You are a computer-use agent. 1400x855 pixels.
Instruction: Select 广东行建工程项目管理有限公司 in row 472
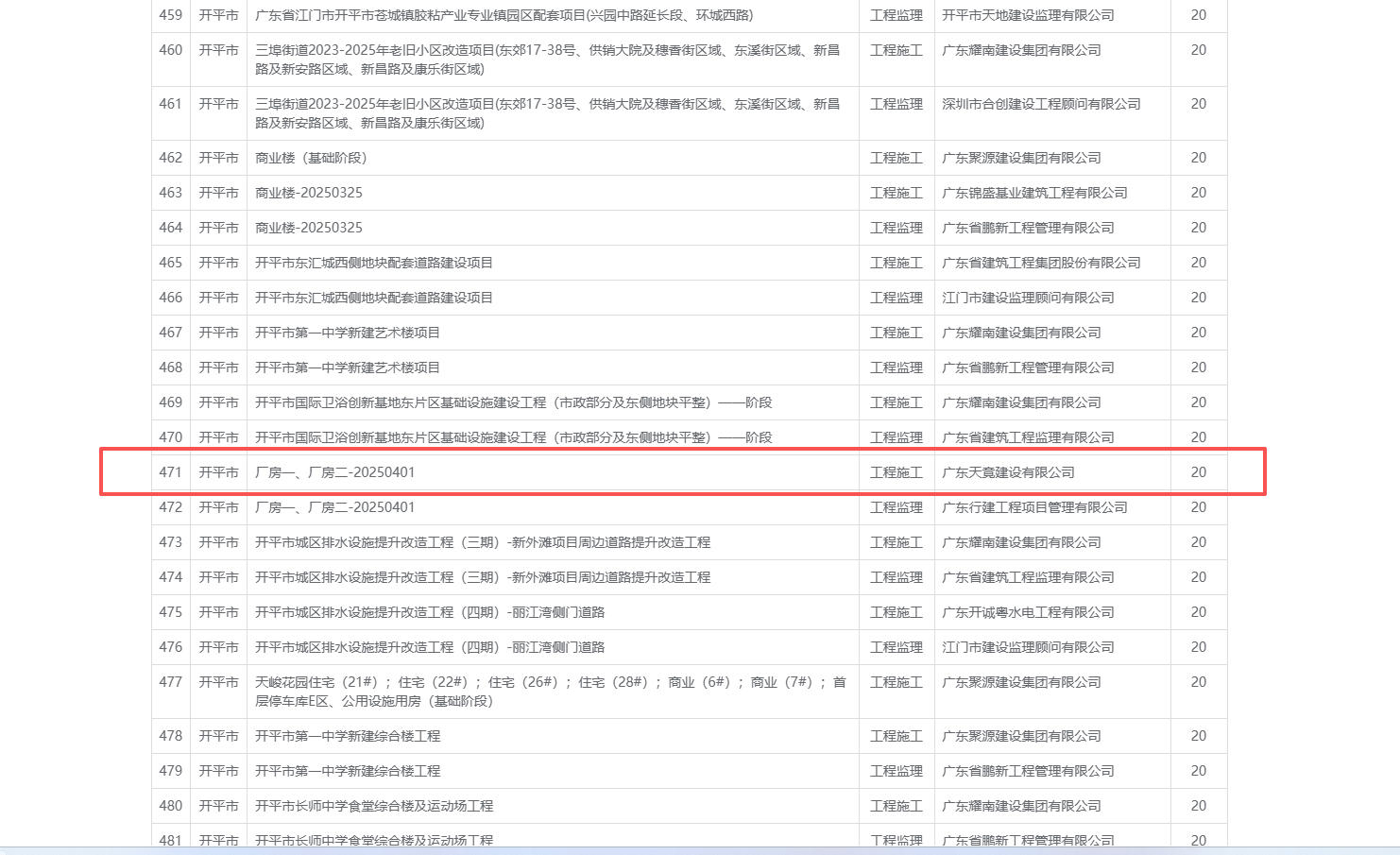point(1034,507)
